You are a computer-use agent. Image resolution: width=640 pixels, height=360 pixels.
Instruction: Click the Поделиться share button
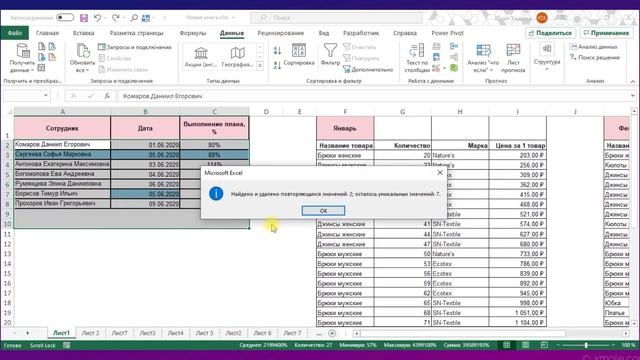[x=550, y=33]
